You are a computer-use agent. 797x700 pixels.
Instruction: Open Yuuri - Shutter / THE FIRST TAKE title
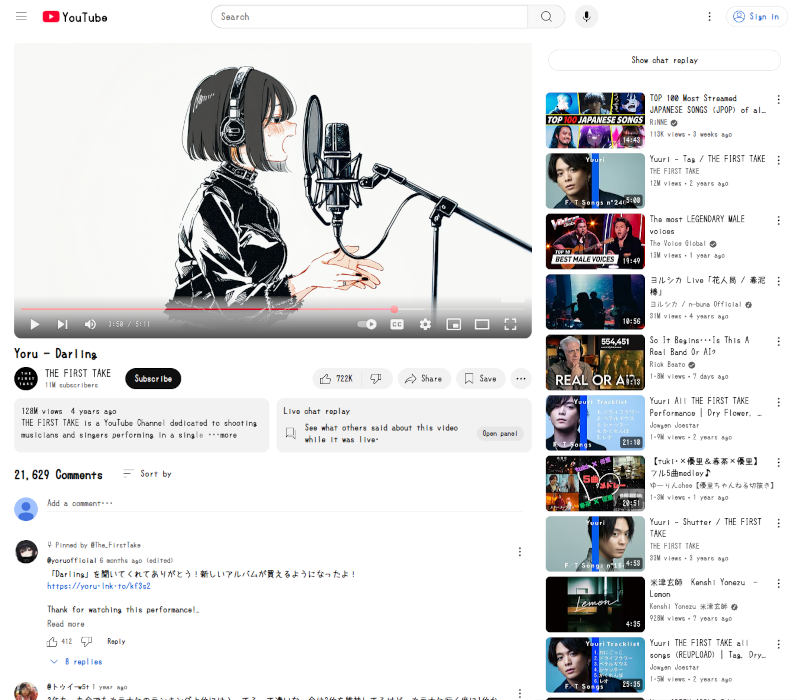click(706, 528)
